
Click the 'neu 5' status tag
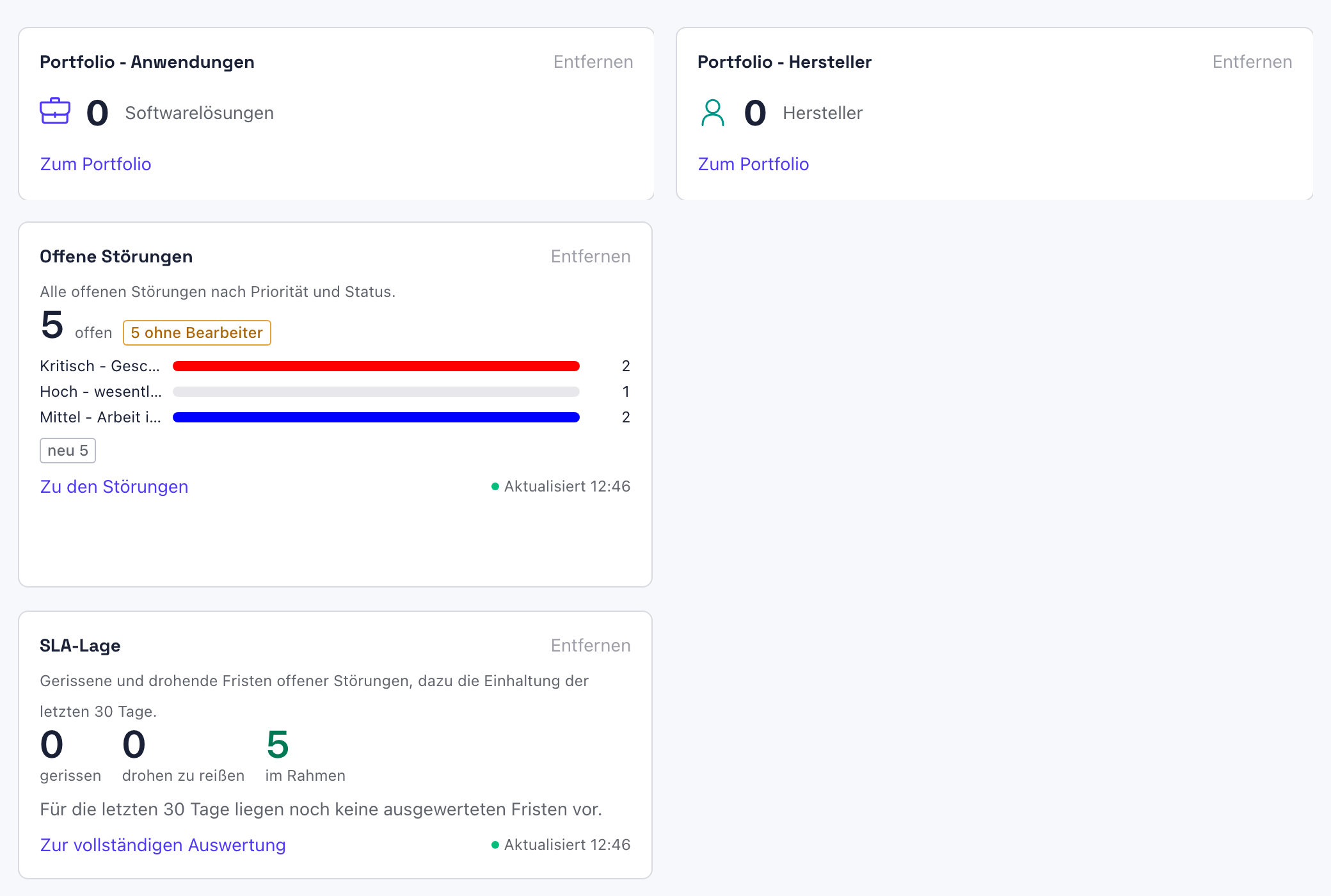click(x=68, y=451)
